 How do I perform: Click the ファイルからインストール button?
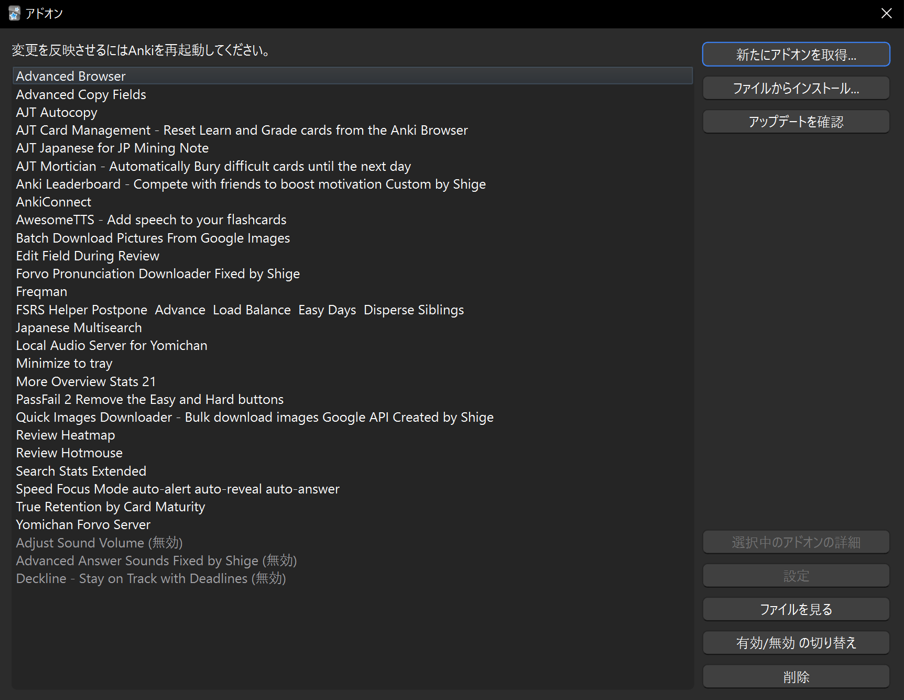tap(795, 88)
